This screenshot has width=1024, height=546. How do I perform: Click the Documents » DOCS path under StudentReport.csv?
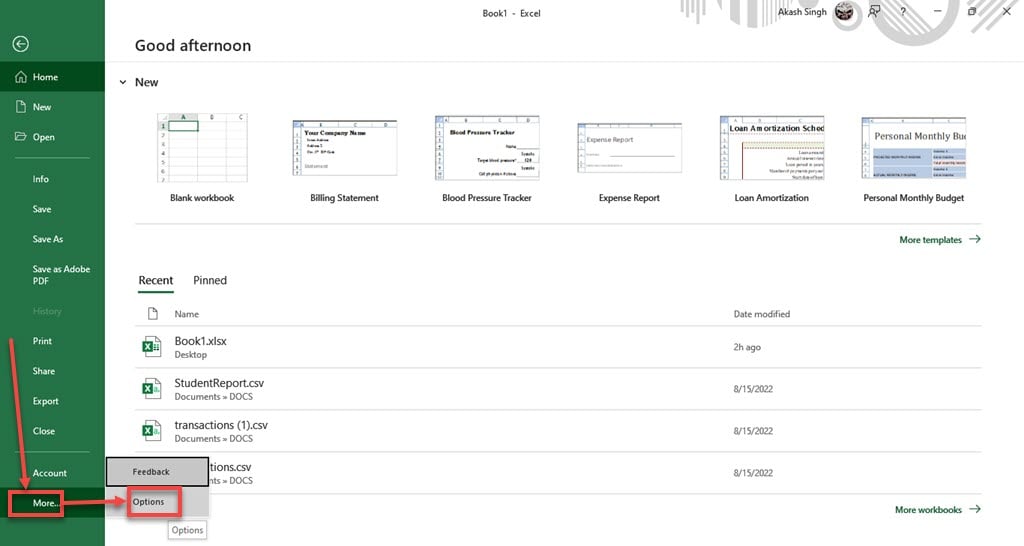pos(214,396)
